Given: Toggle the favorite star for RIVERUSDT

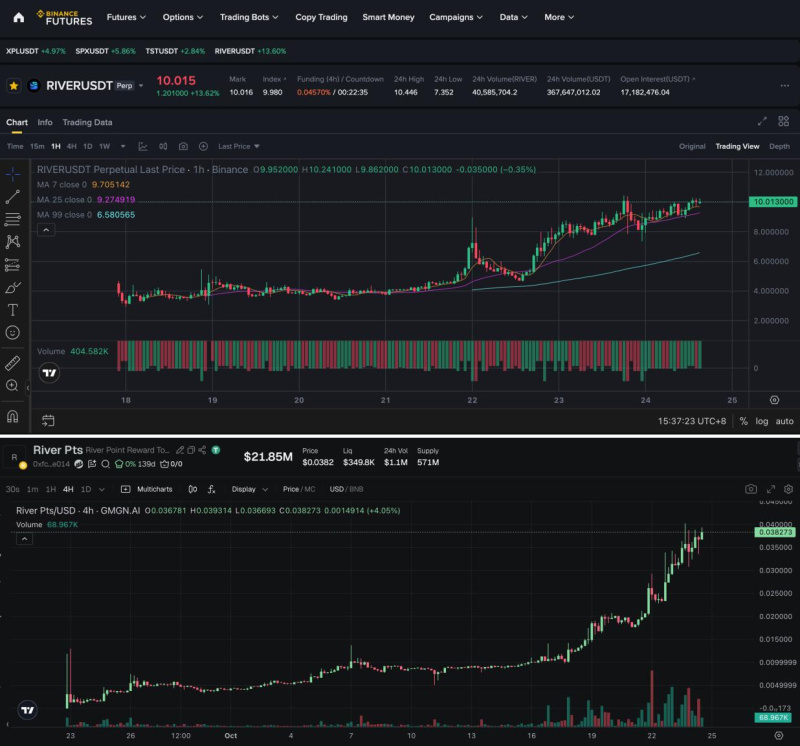Looking at the screenshot, I should pyautogui.click(x=14, y=85).
